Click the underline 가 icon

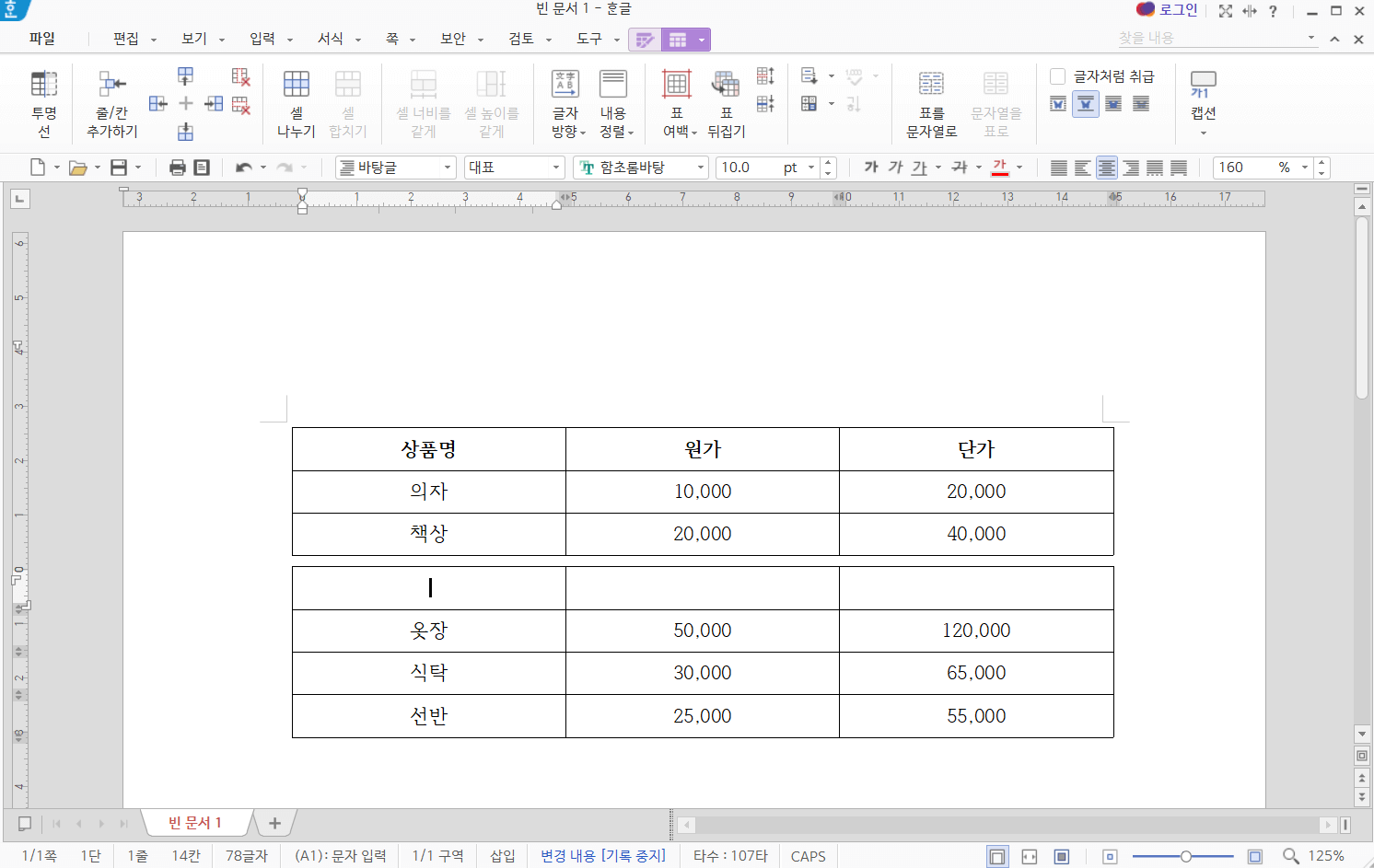tap(919, 168)
